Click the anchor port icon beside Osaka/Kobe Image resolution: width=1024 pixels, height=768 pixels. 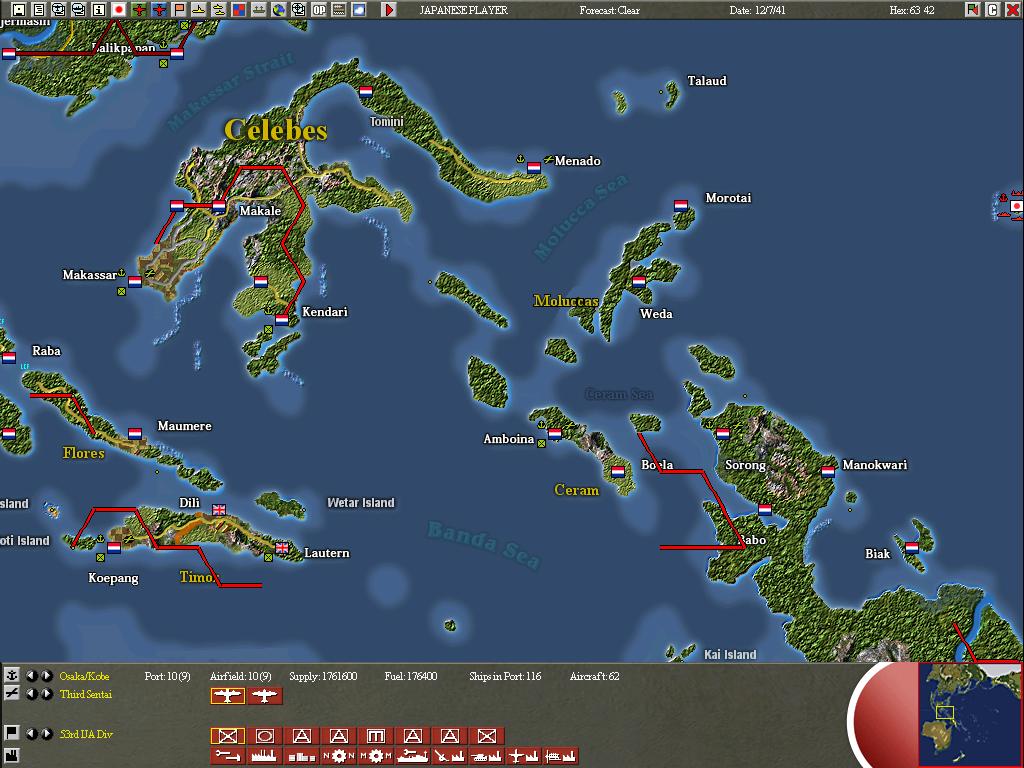[x=12, y=675]
